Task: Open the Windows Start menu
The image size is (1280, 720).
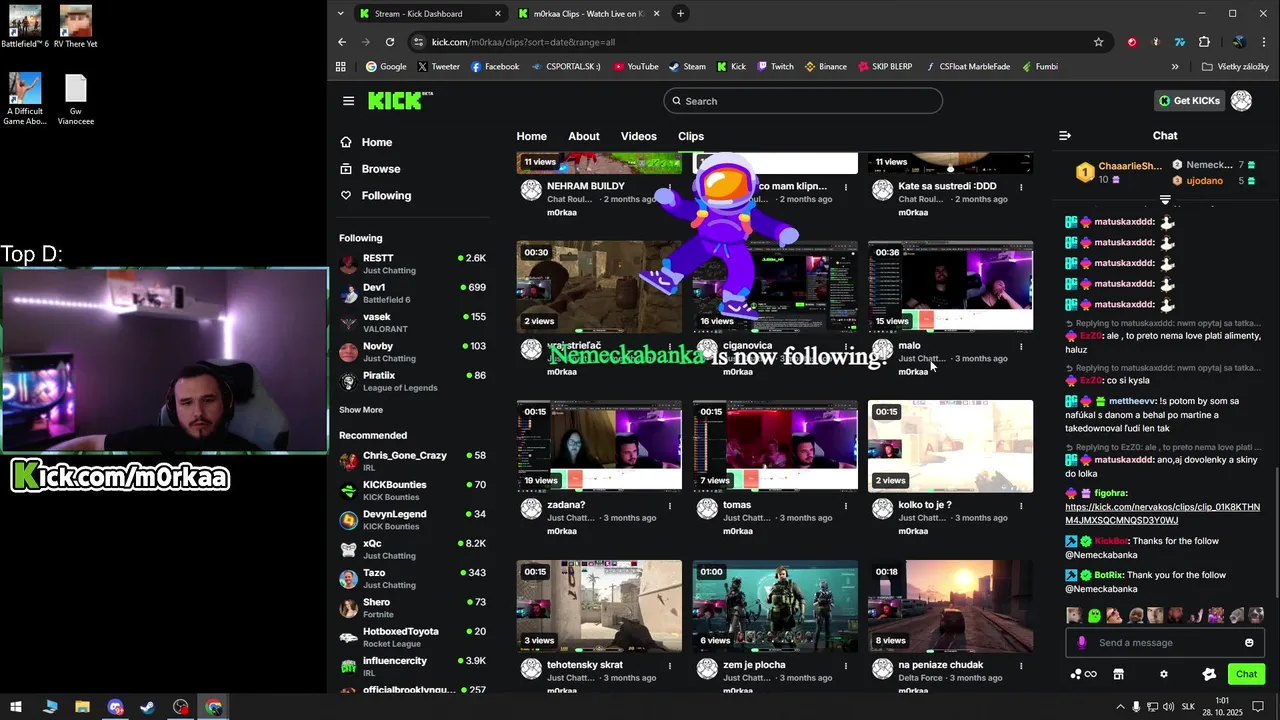Action: coord(16,707)
